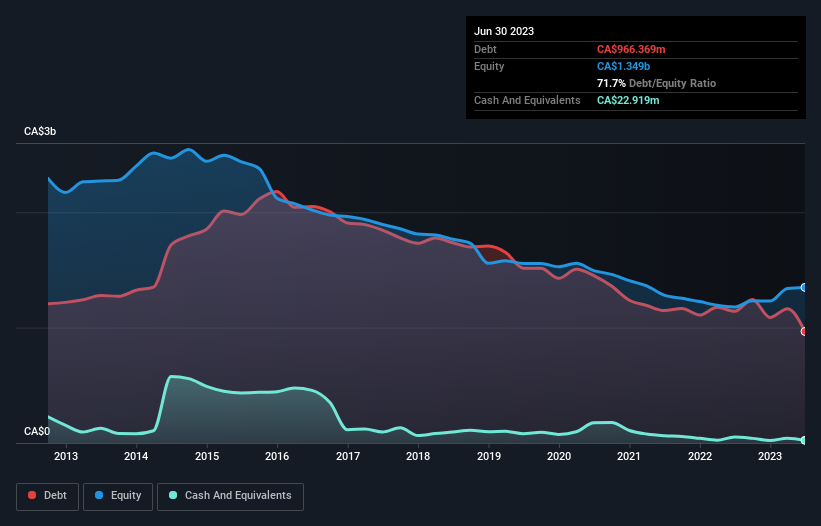Screen dimensions: 821x526
Task: Click the 2023 axis label
Action: click(770, 456)
